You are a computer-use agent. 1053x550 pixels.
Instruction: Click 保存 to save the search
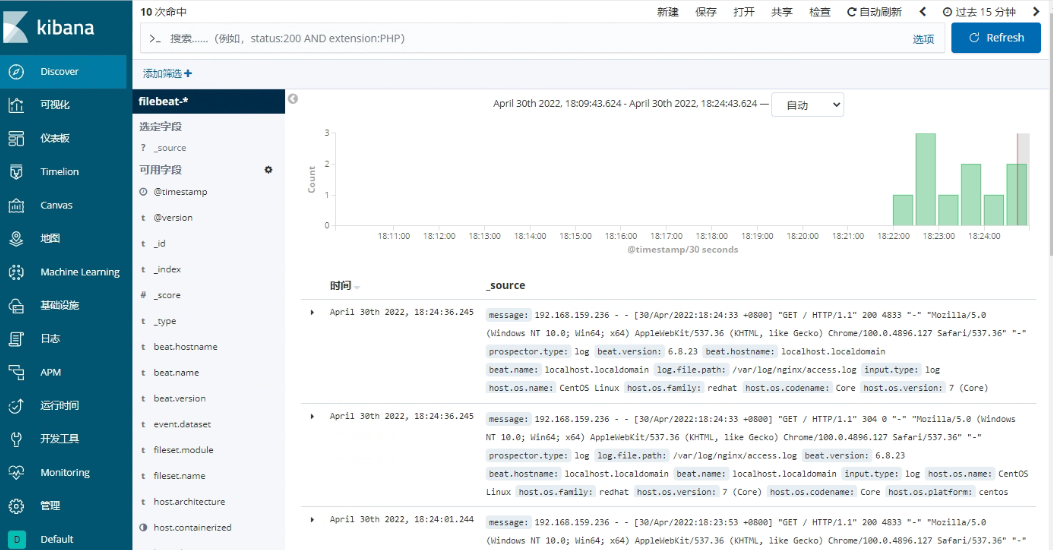pyautogui.click(x=706, y=11)
